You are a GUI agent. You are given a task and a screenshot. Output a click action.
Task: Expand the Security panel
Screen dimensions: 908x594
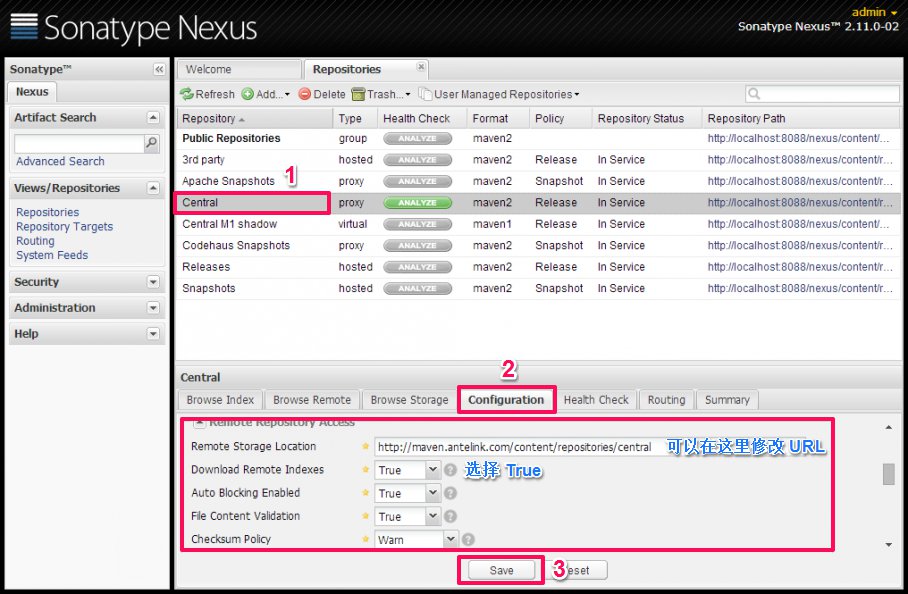coord(153,282)
